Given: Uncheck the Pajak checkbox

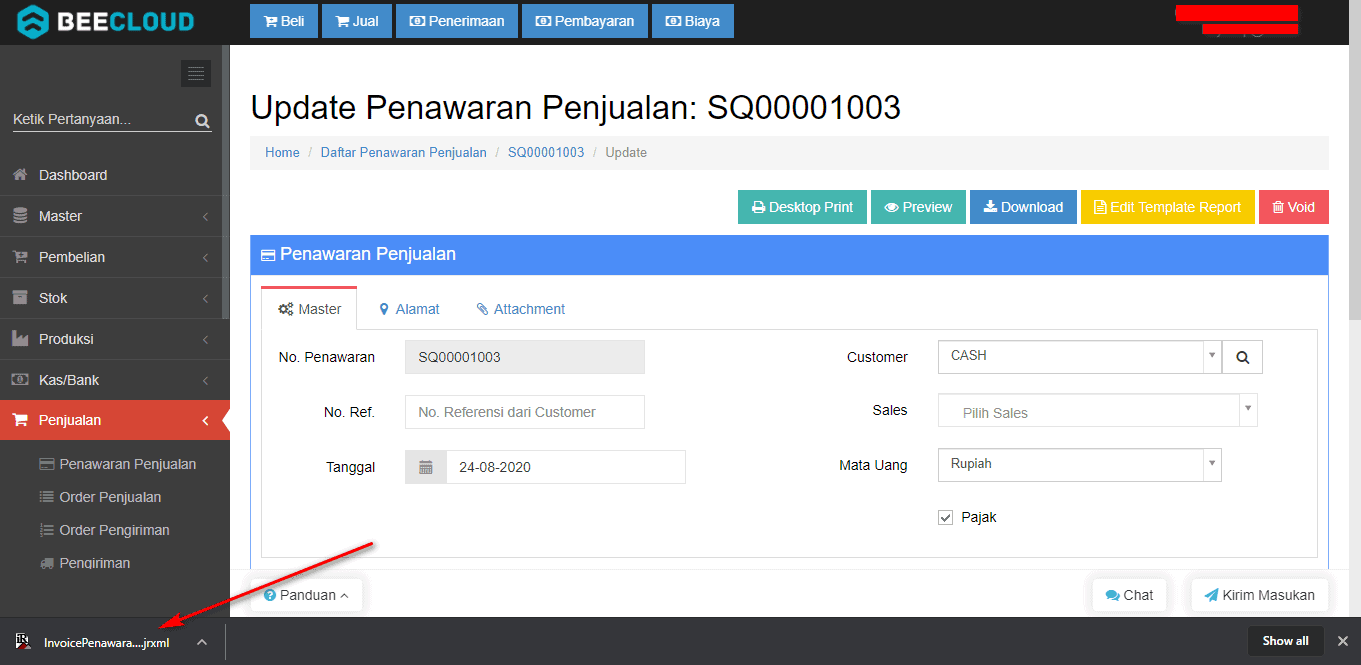Looking at the screenshot, I should [945, 517].
